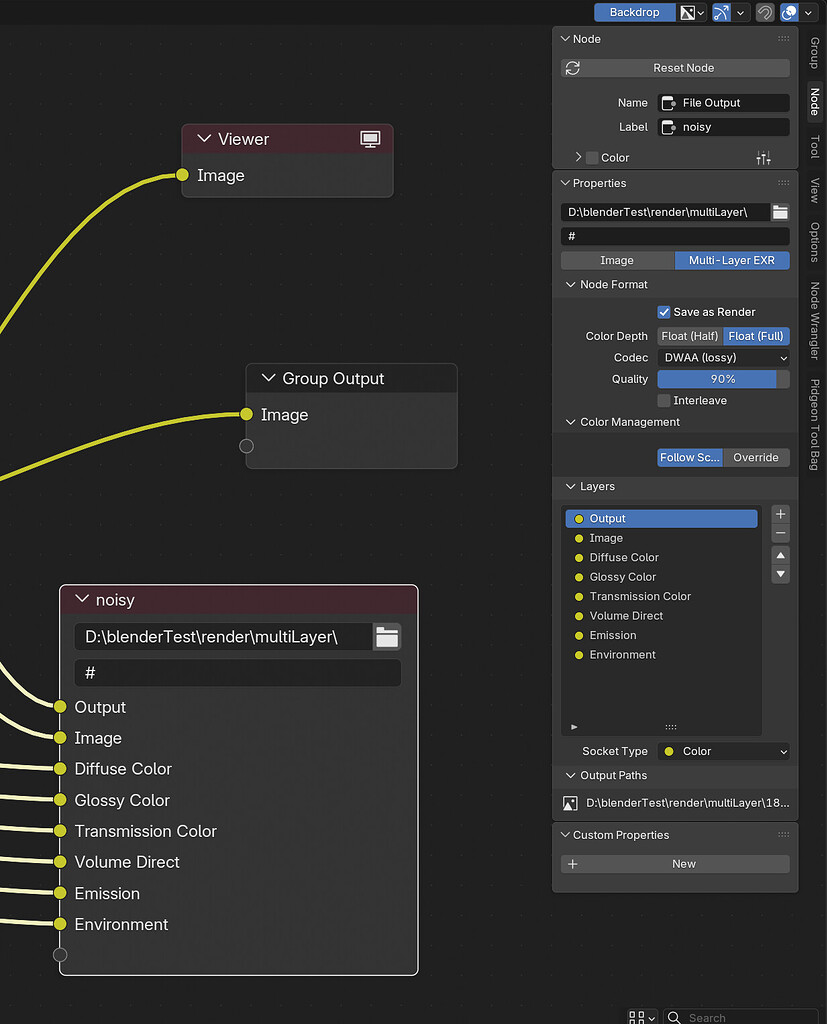This screenshot has height=1024, width=827.
Task: Enable the custom node Color checkbox
Action: tap(592, 157)
